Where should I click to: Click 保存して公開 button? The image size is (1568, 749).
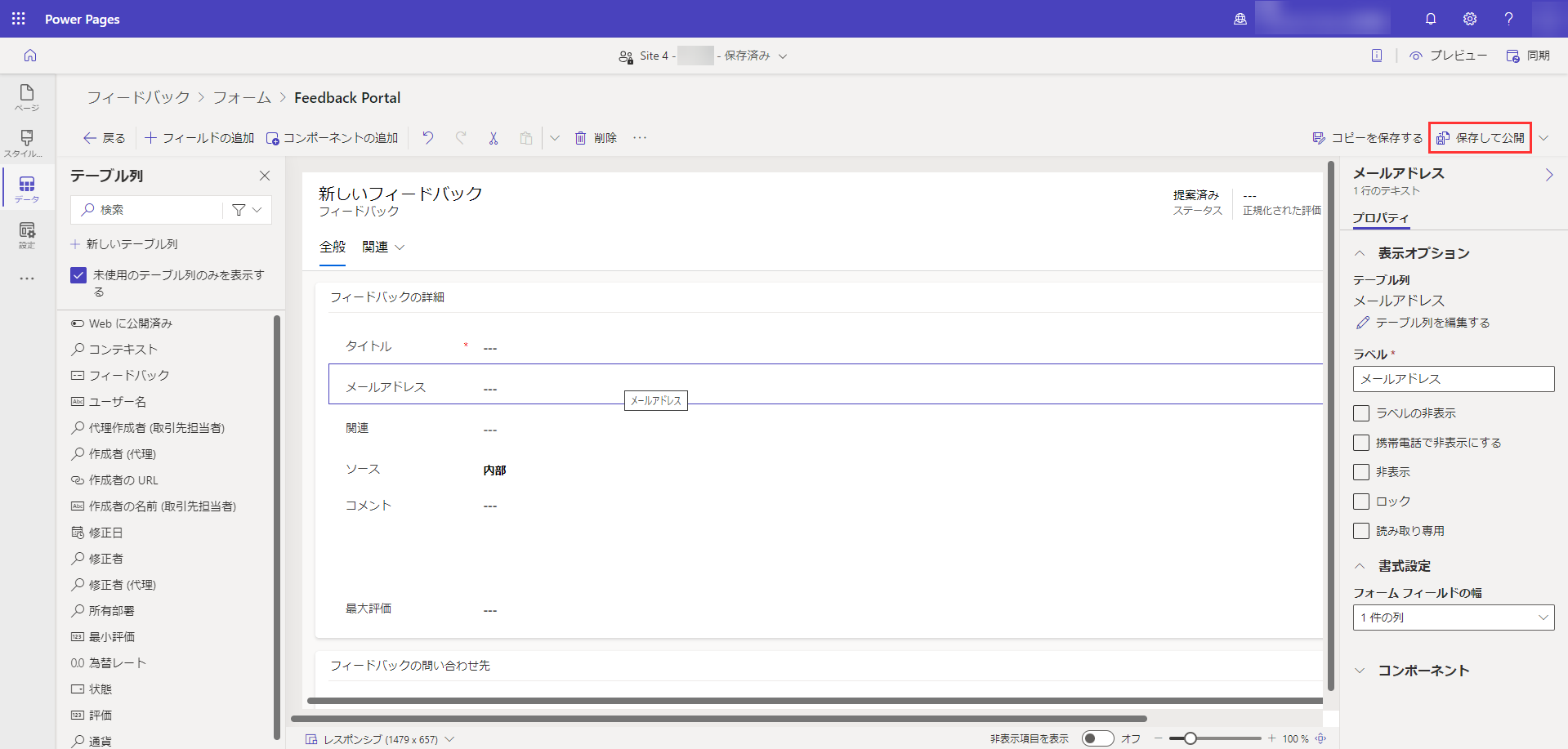[1480, 138]
